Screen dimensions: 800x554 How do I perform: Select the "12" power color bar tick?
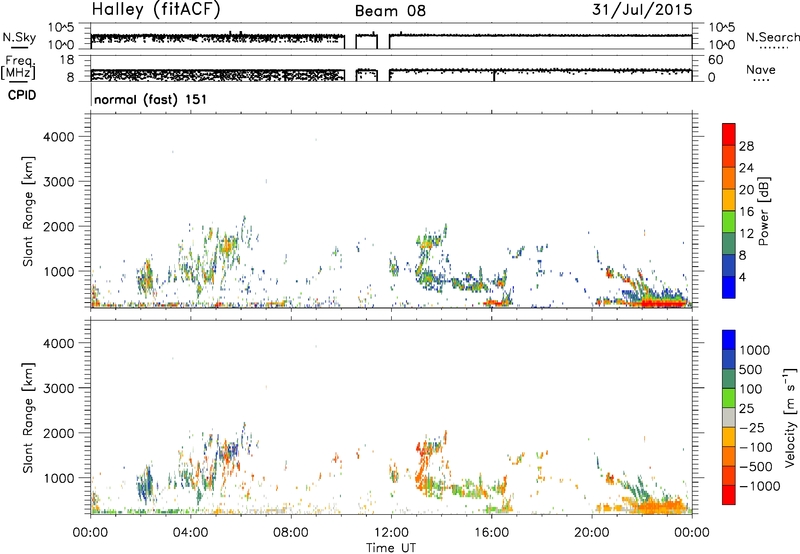[x=746, y=234]
